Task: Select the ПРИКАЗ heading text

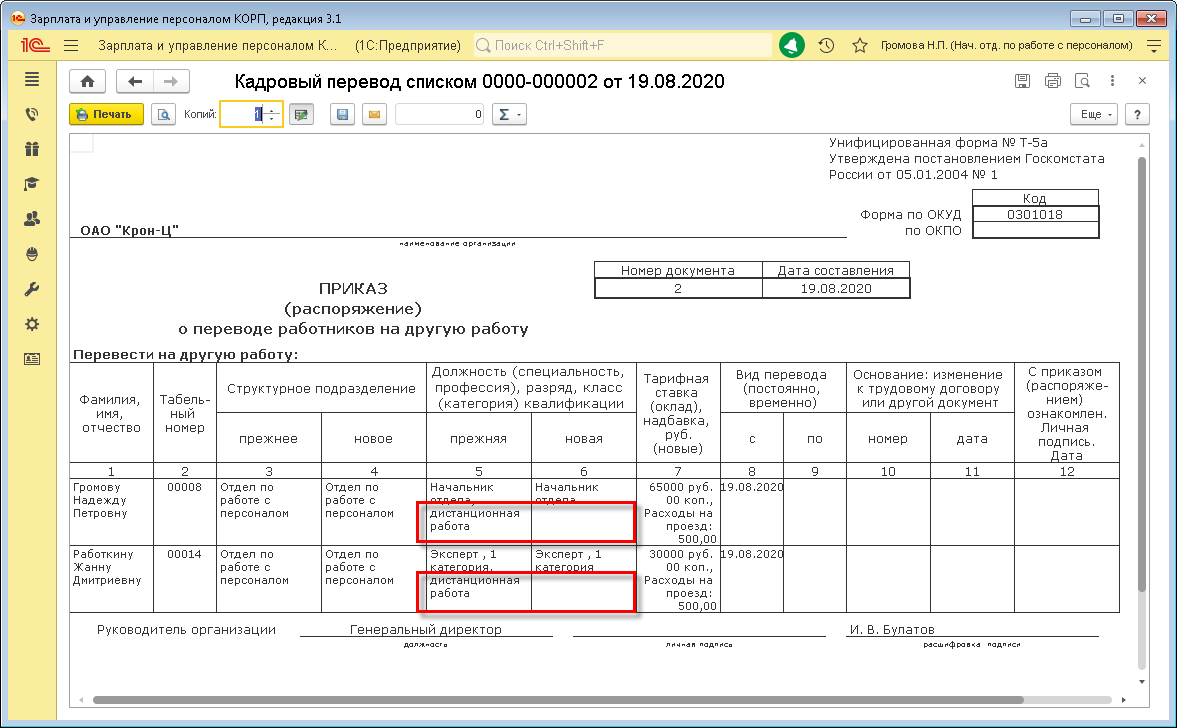Action: pos(353,289)
